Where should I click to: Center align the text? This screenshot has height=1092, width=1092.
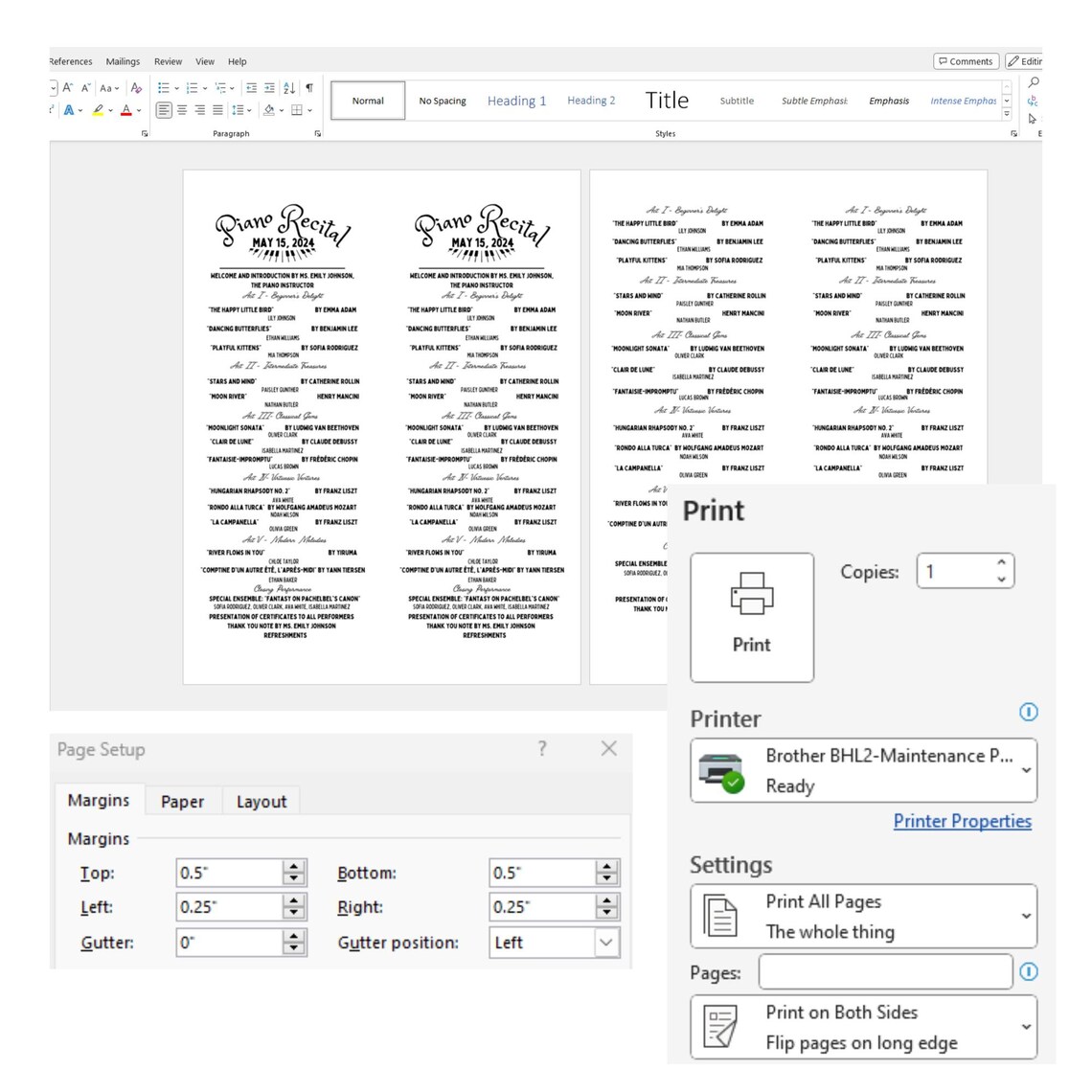(x=182, y=110)
